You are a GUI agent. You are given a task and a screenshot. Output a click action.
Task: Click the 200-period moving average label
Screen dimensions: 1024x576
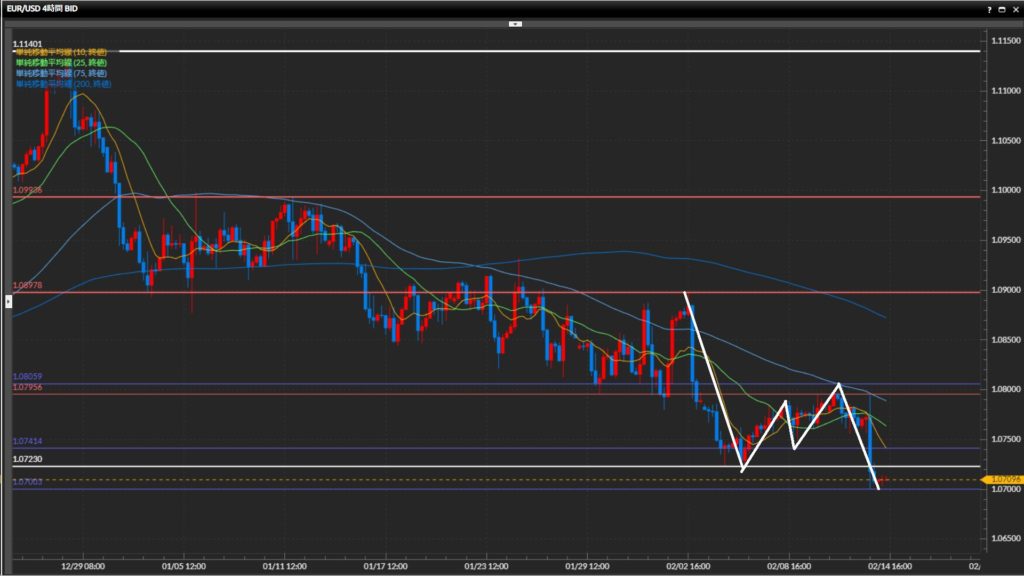coord(61,84)
